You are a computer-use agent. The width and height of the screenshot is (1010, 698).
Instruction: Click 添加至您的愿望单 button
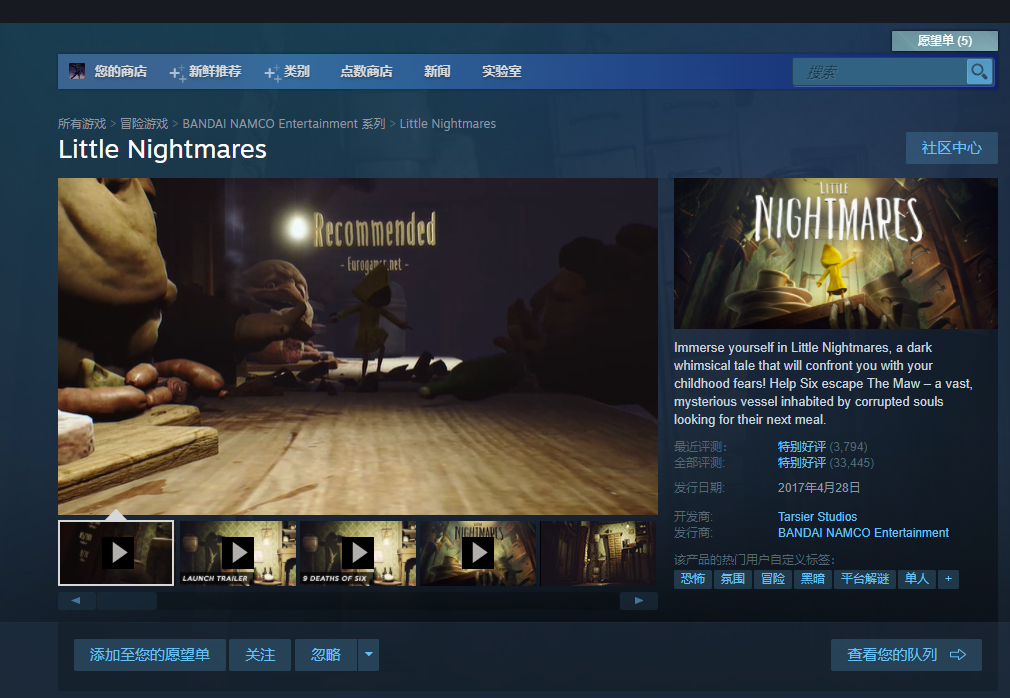click(149, 655)
